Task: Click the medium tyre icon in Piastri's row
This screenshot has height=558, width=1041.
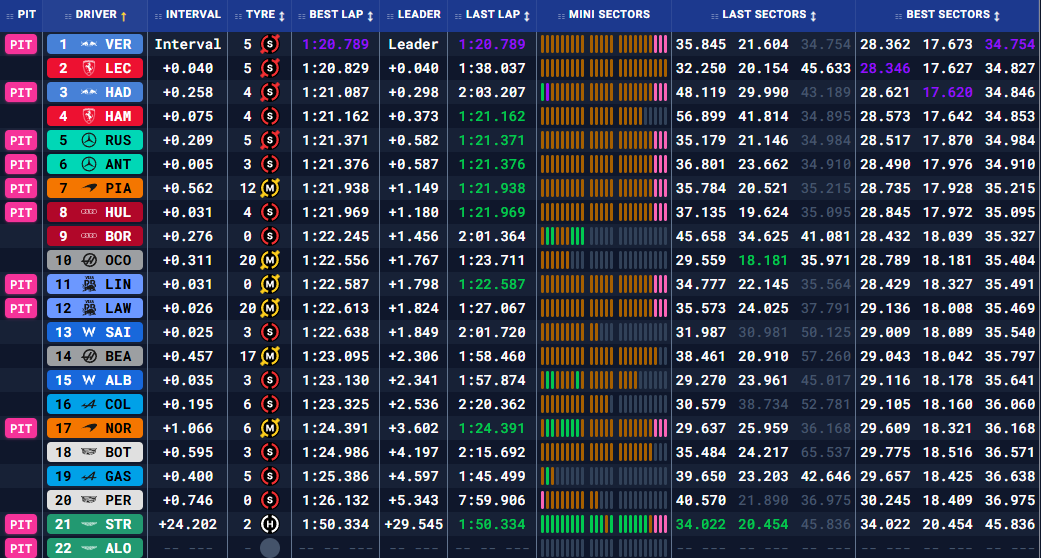Action: pyautogui.click(x=268, y=188)
